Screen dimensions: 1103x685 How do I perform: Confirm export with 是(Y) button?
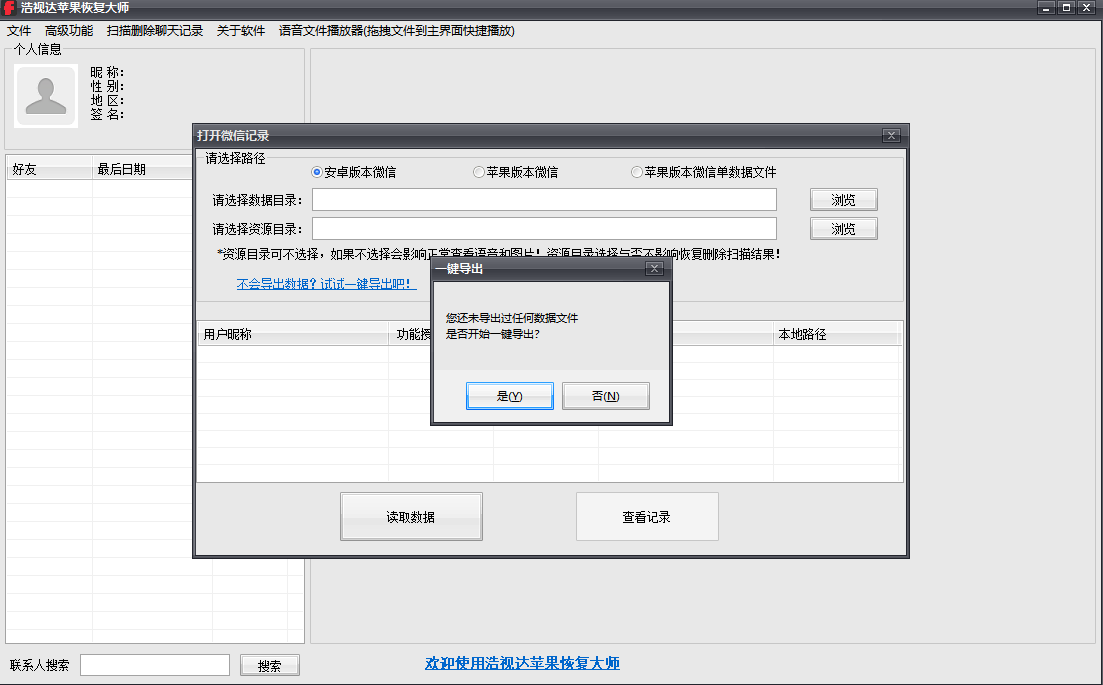coord(510,396)
